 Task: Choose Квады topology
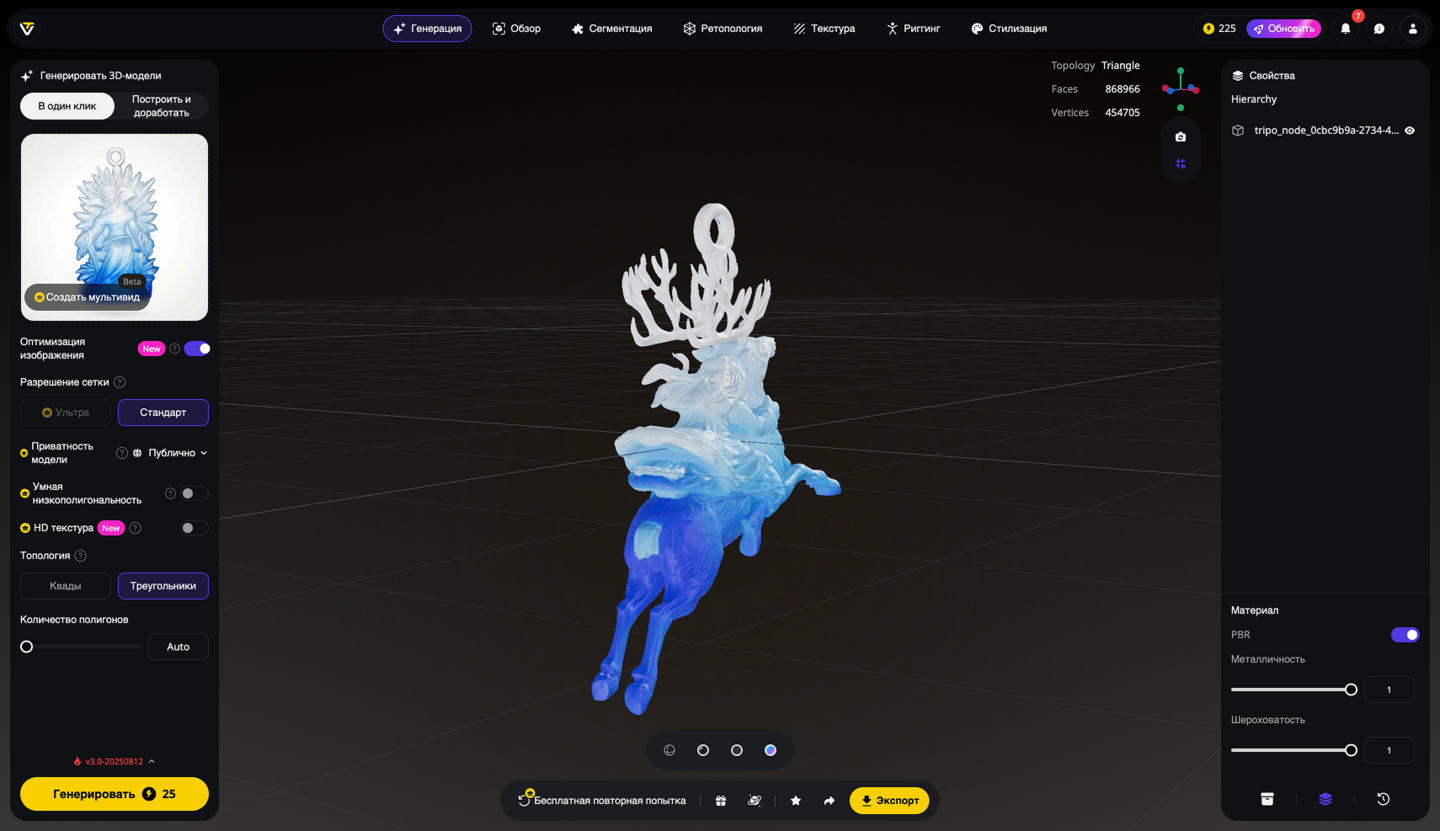point(66,586)
